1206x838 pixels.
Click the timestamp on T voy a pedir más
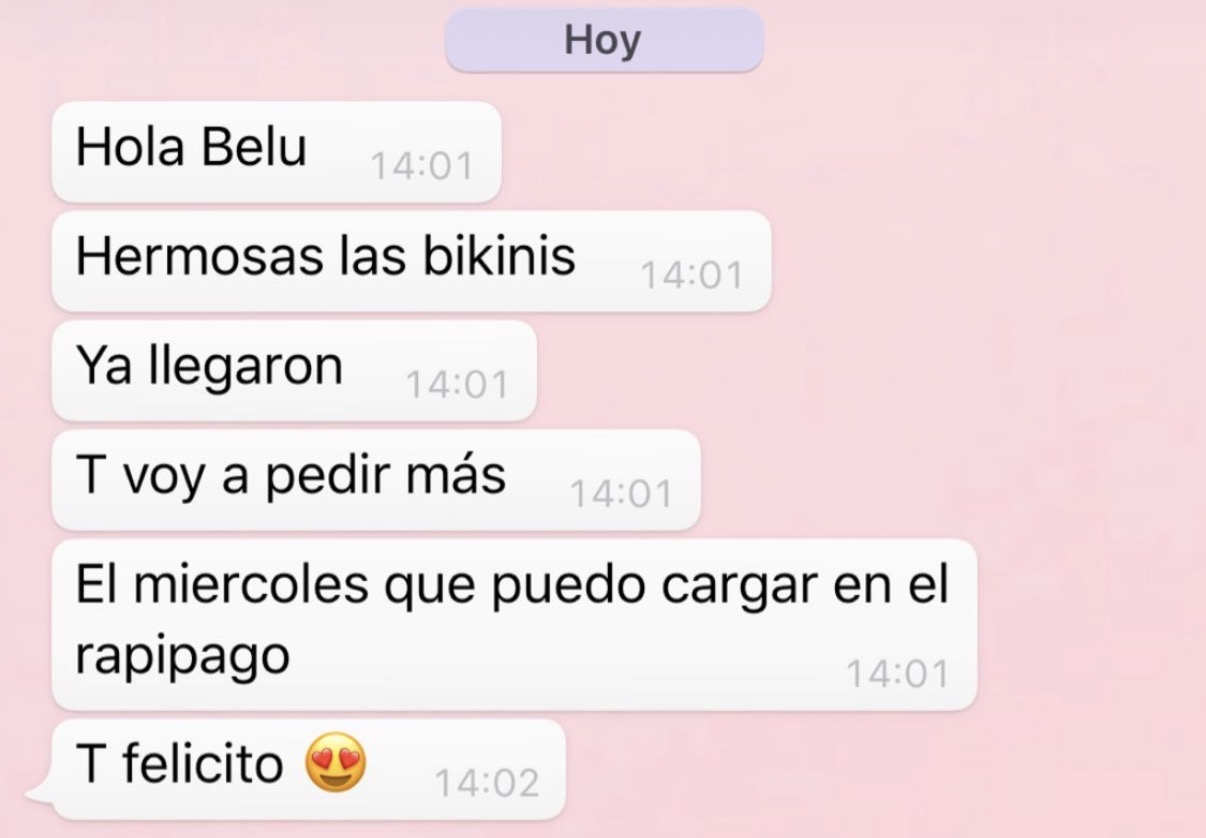[621, 494]
